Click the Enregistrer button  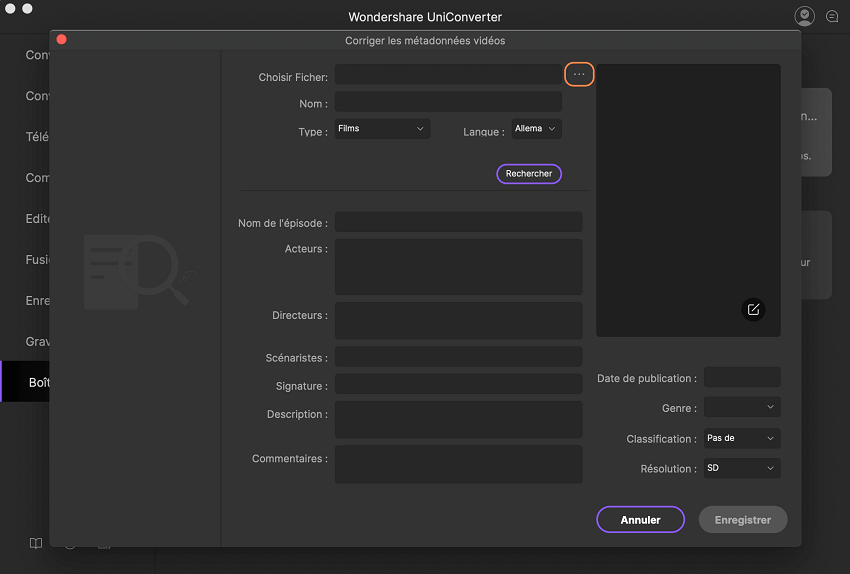(x=743, y=519)
